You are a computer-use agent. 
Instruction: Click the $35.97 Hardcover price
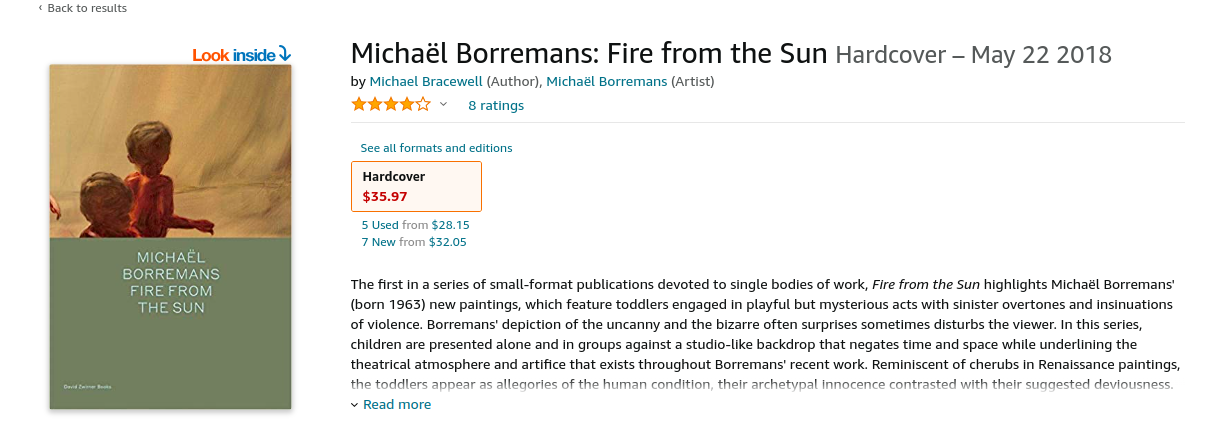[x=385, y=196]
